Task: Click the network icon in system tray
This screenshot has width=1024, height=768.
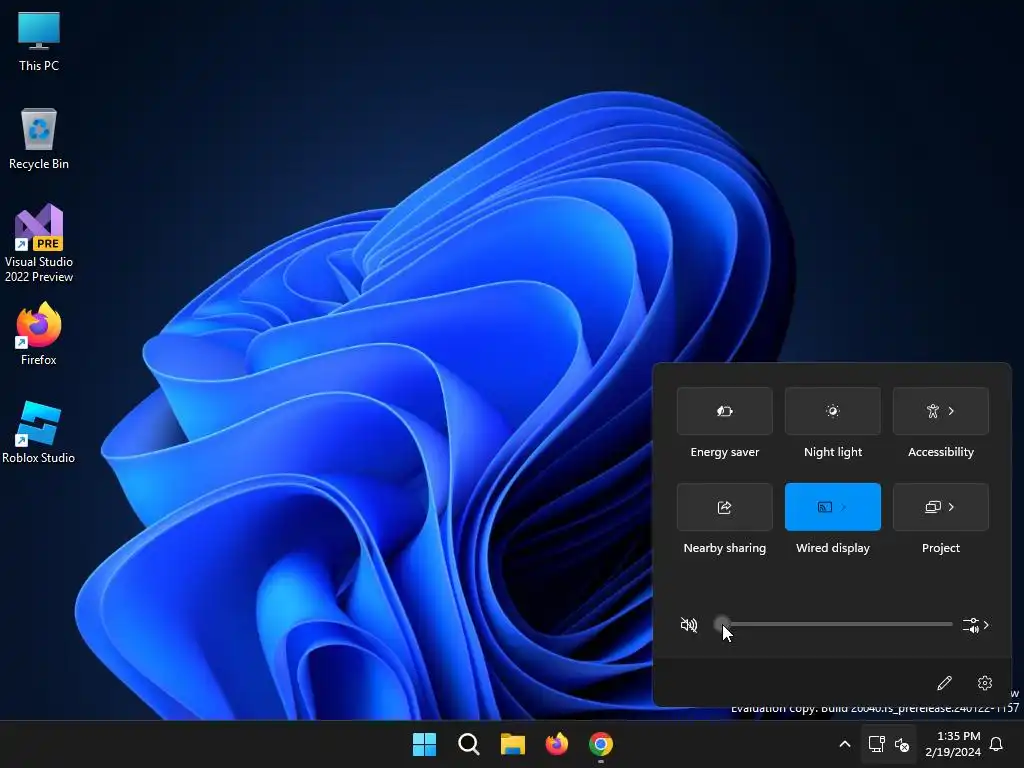Action: click(876, 744)
